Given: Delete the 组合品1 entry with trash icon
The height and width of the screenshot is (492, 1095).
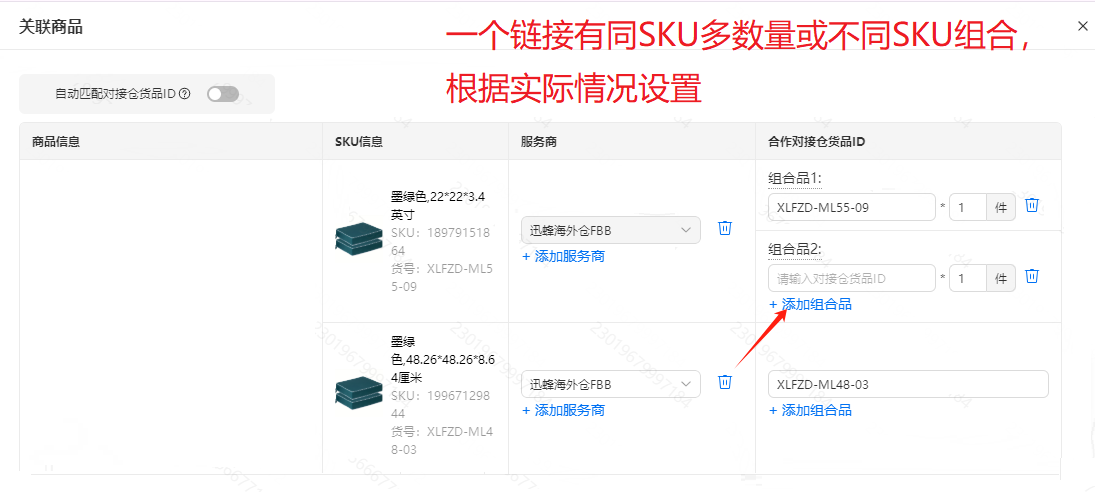Looking at the screenshot, I should (1032, 205).
